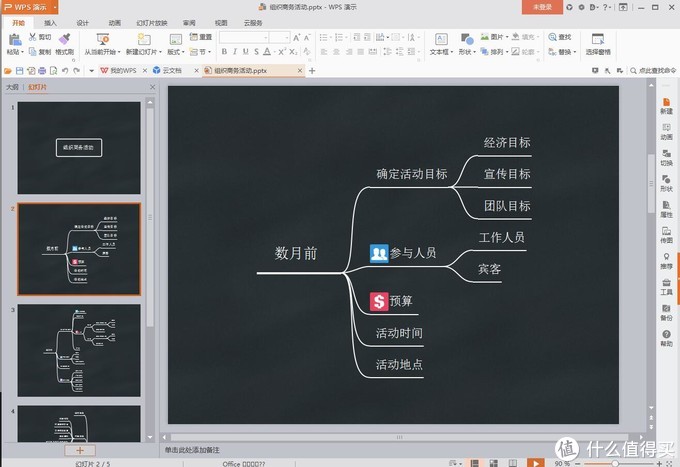
Task: Click the zoom slider handle
Action: (615, 464)
